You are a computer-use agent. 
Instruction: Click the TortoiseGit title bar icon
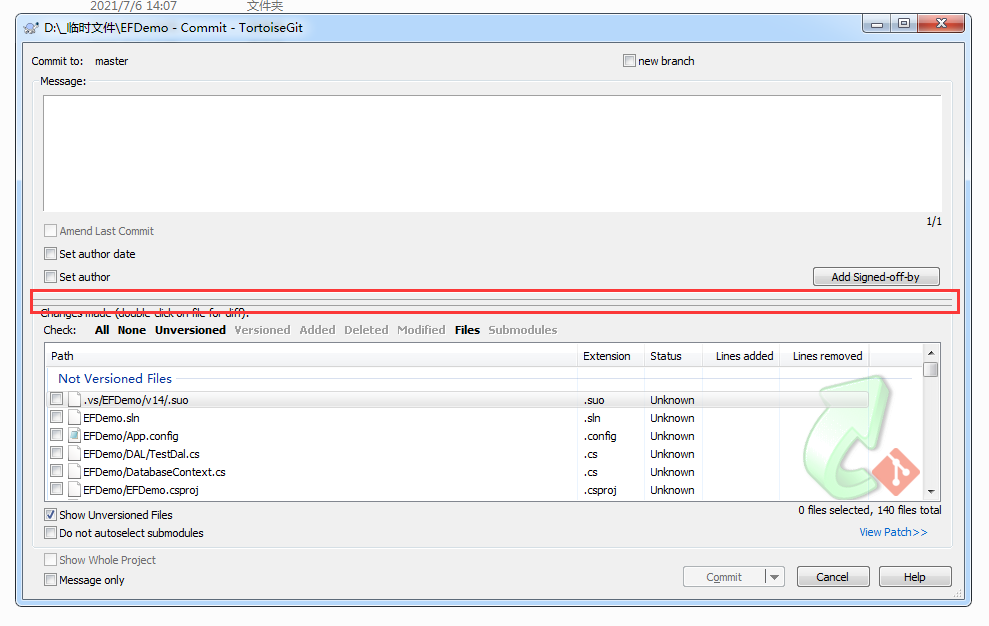[30, 28]
